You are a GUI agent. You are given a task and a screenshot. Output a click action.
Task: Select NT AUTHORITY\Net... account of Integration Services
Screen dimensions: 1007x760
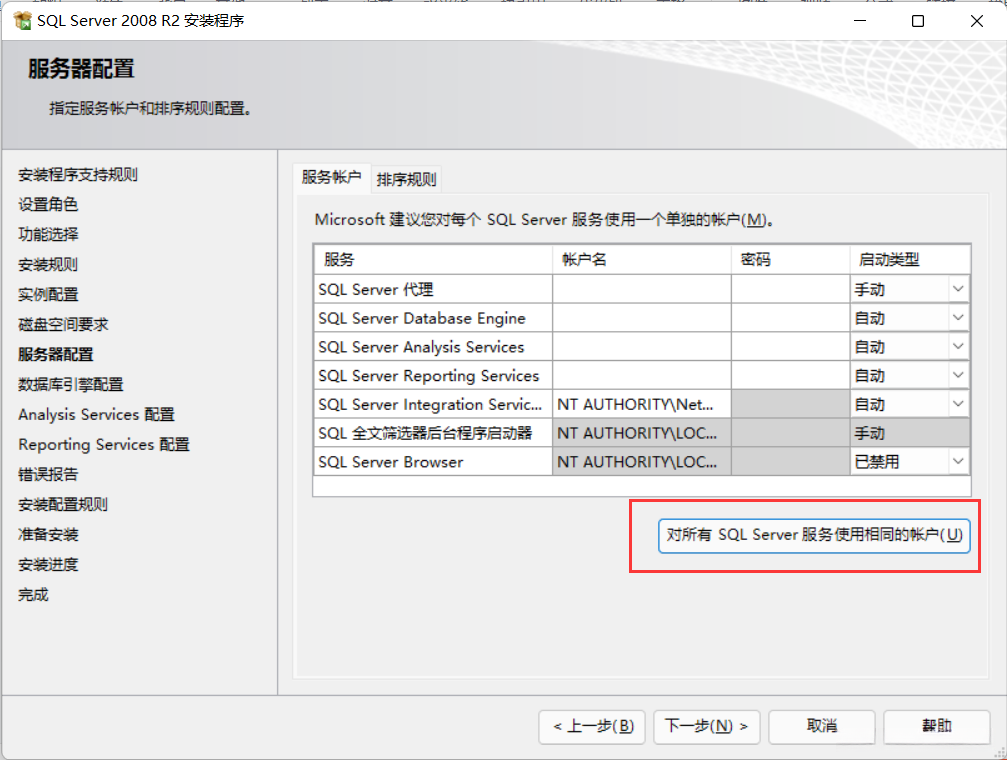[642, 404]
